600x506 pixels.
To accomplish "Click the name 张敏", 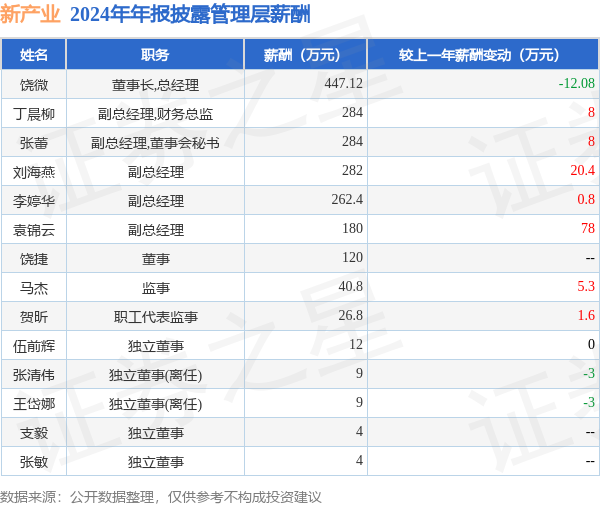I will coord(34,463).
